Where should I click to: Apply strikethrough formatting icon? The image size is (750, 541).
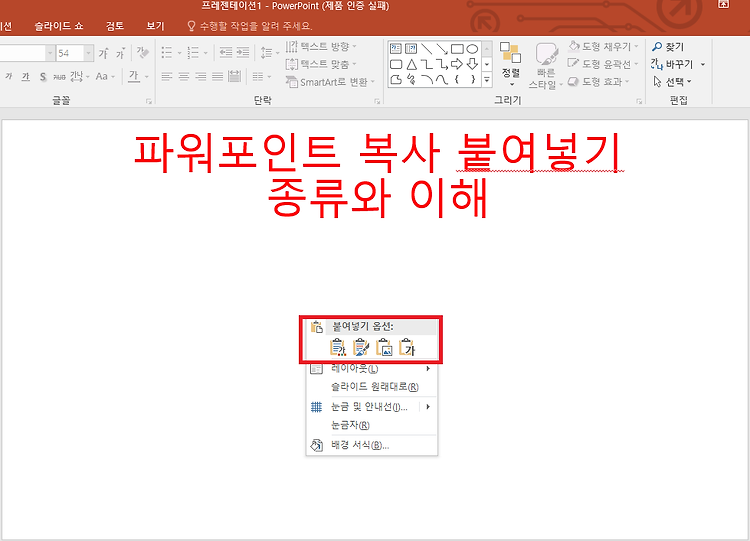(x=59, y=77)
